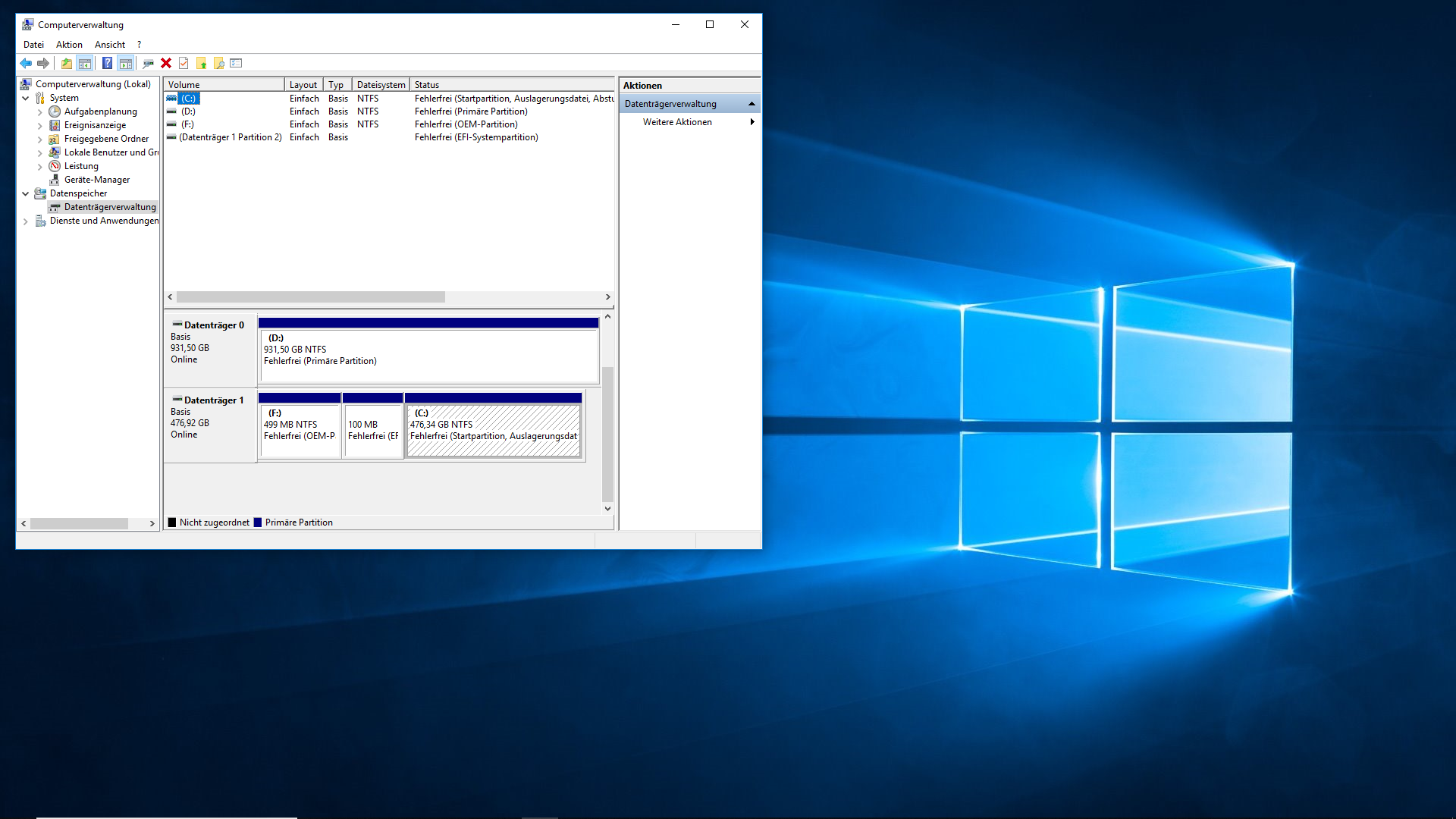This screenshot has height=819, width=1456.
Task: Click the up-one-level folder icon
Action: [67, 64]
